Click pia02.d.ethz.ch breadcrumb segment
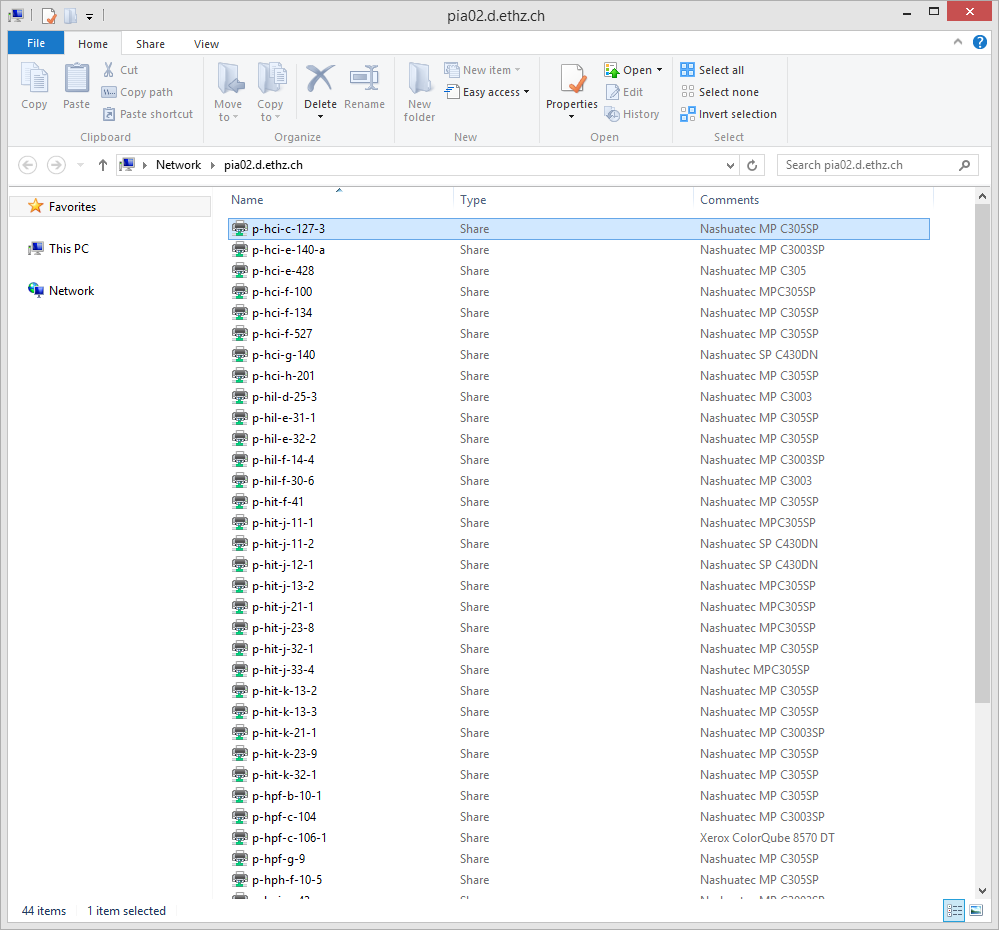Image resolution: width=999 pixels, height=930 pixels. 263,165
